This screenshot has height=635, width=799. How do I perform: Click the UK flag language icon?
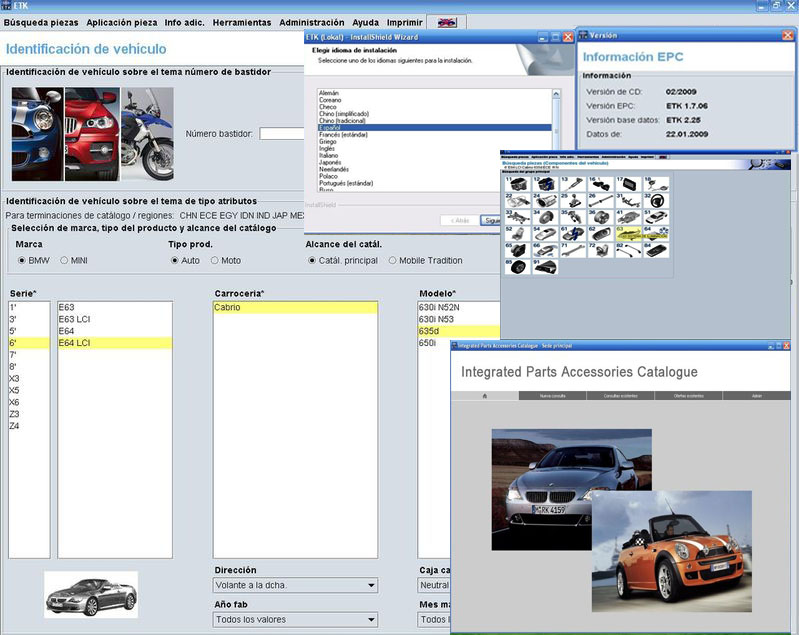[447, 22]
